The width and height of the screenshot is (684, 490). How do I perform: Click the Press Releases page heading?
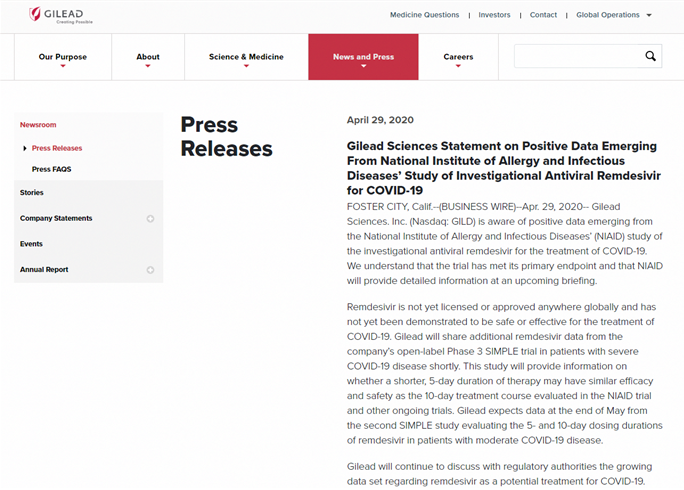pos(226,137)
